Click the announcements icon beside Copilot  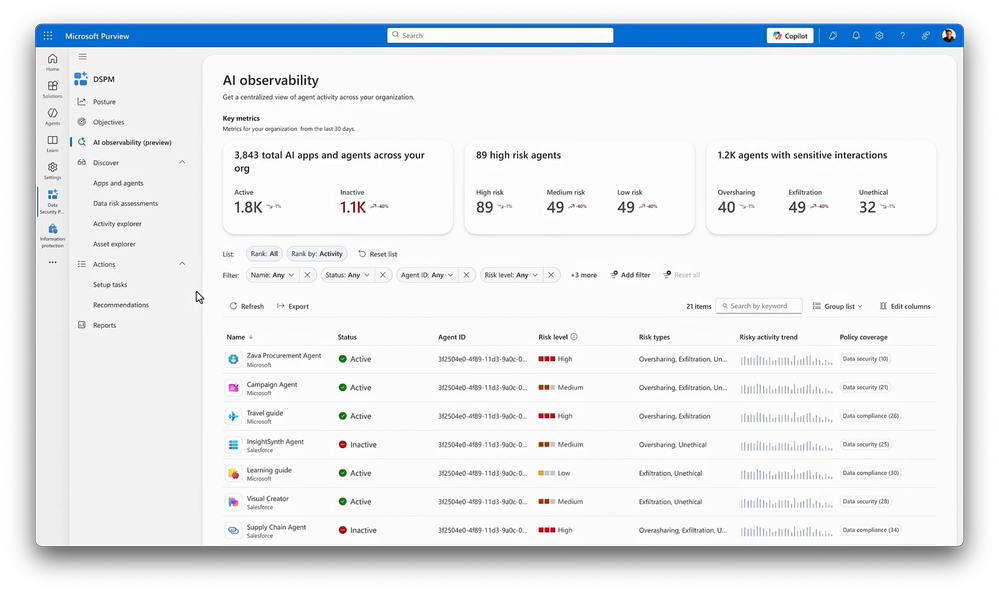pyautogui.click(x=833, y=36)
